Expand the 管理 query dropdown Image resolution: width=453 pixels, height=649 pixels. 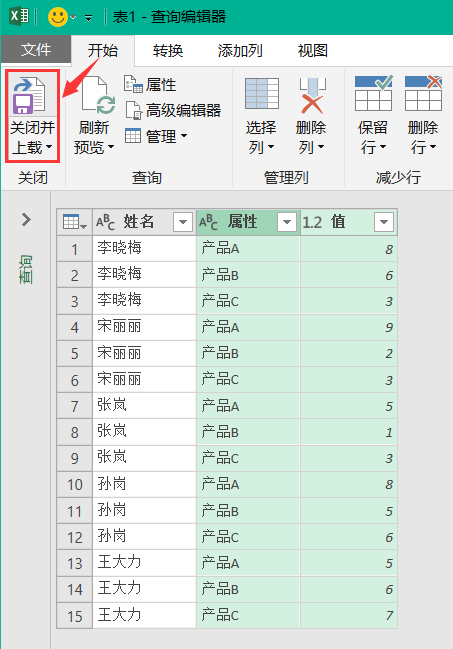(x=156, y=136)
